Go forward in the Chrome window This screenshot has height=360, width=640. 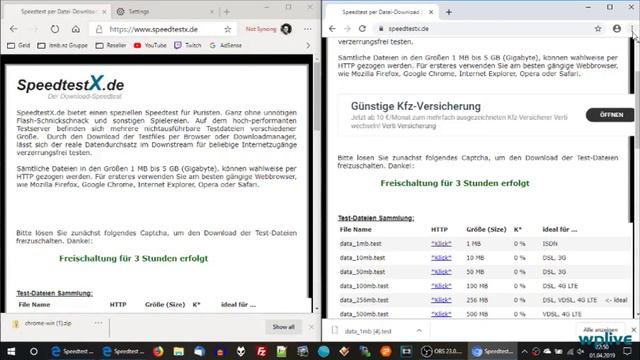click(x=347, y=29)
